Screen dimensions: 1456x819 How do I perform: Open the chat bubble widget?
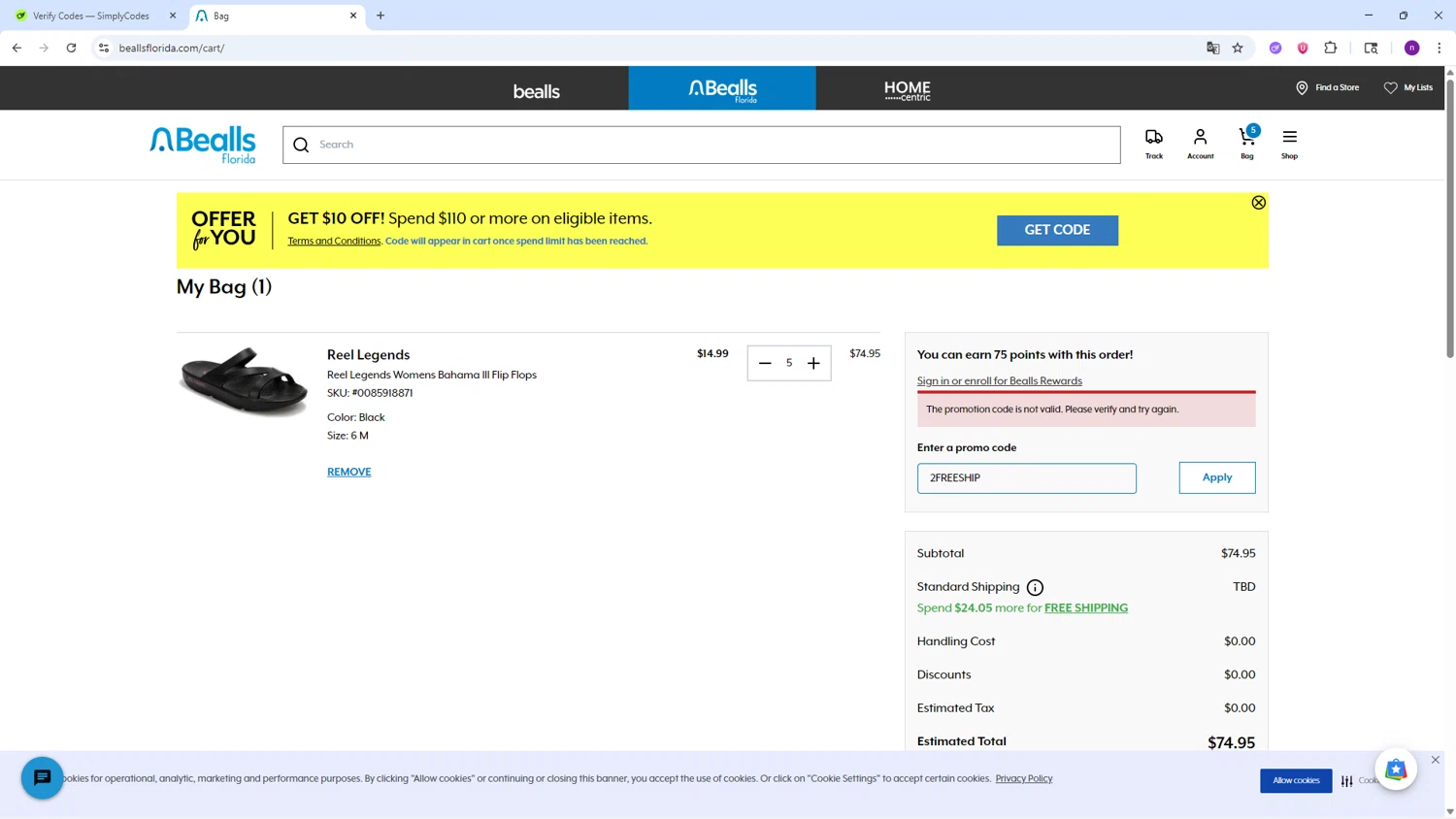pyautogui.click(x=43, y=778)
